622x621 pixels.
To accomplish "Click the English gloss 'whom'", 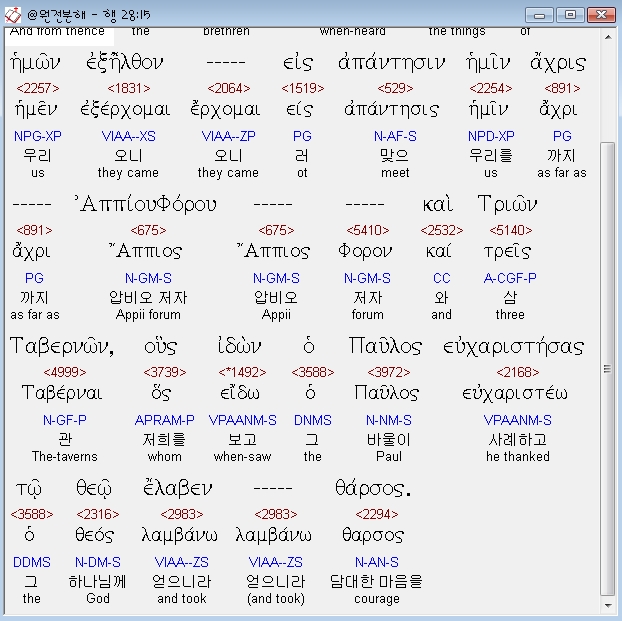I will [x=165, y=457].
